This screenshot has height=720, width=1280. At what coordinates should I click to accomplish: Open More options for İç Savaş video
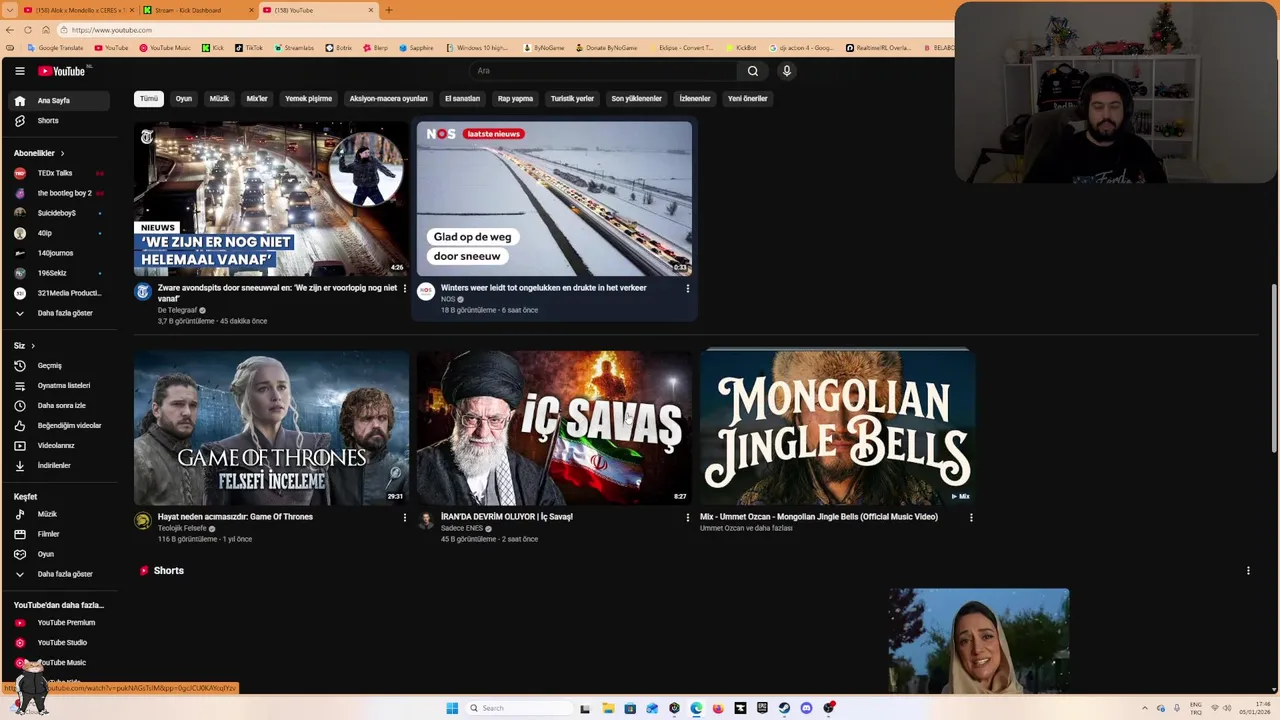tap(687, 517)
